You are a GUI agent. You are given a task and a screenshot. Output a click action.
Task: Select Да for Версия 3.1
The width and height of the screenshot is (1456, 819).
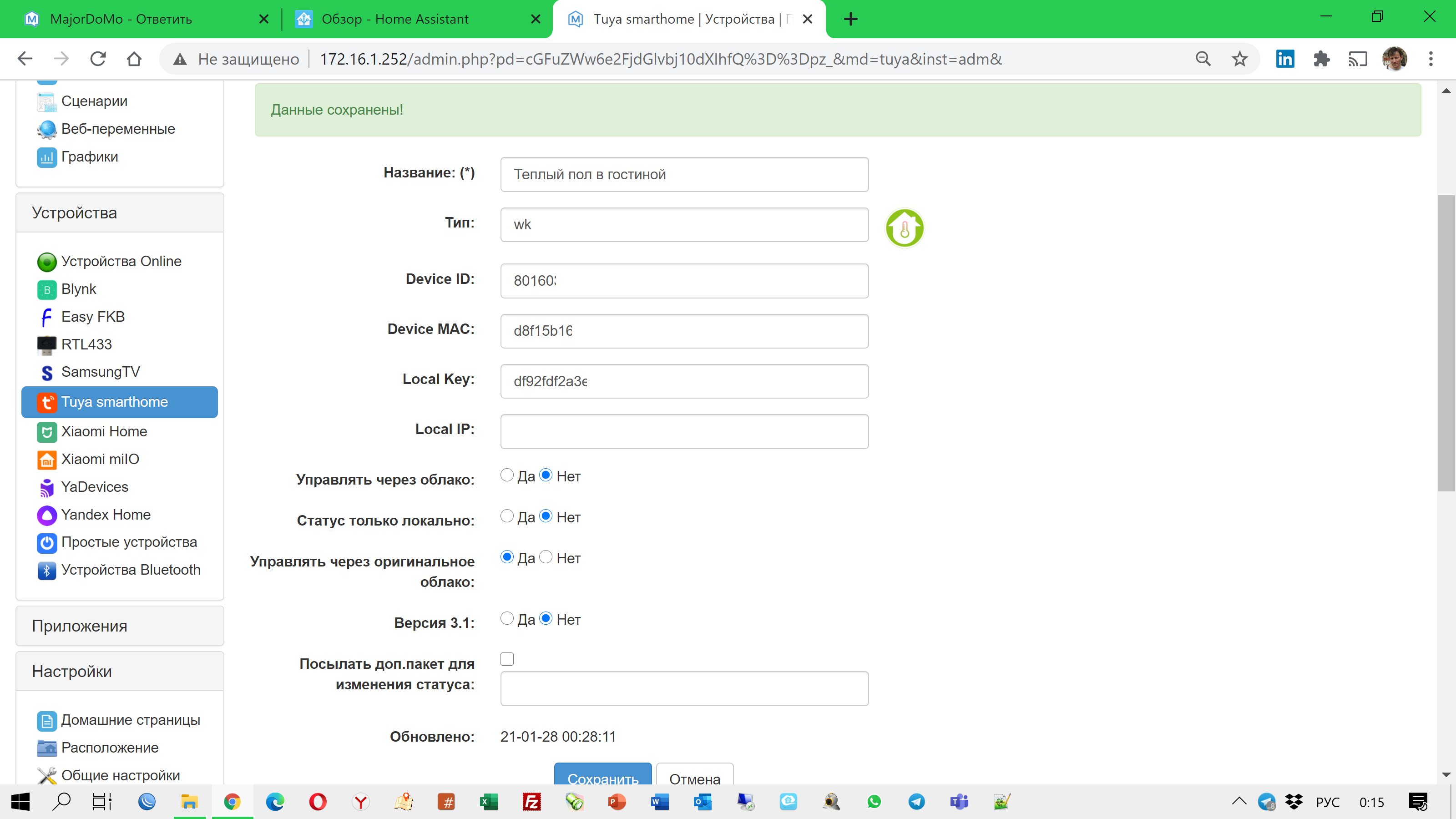coord(507,618)
